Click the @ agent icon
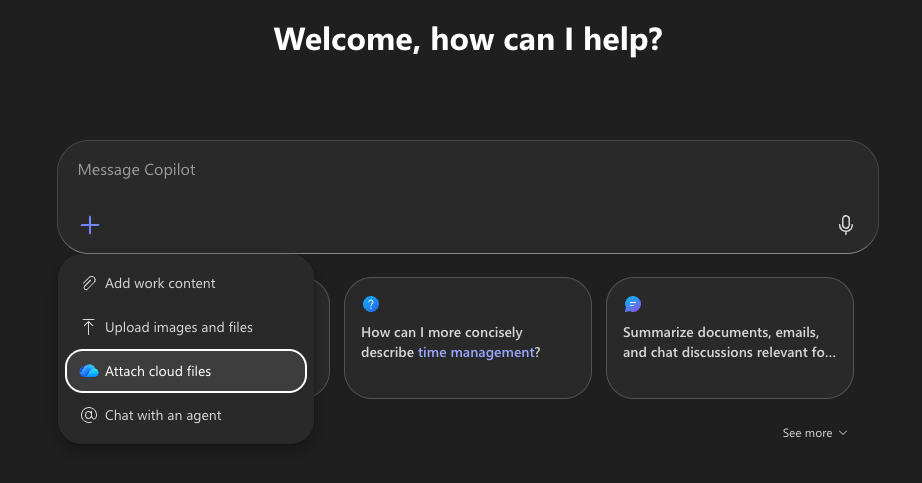The image size is (922, 483). point(89,415)
